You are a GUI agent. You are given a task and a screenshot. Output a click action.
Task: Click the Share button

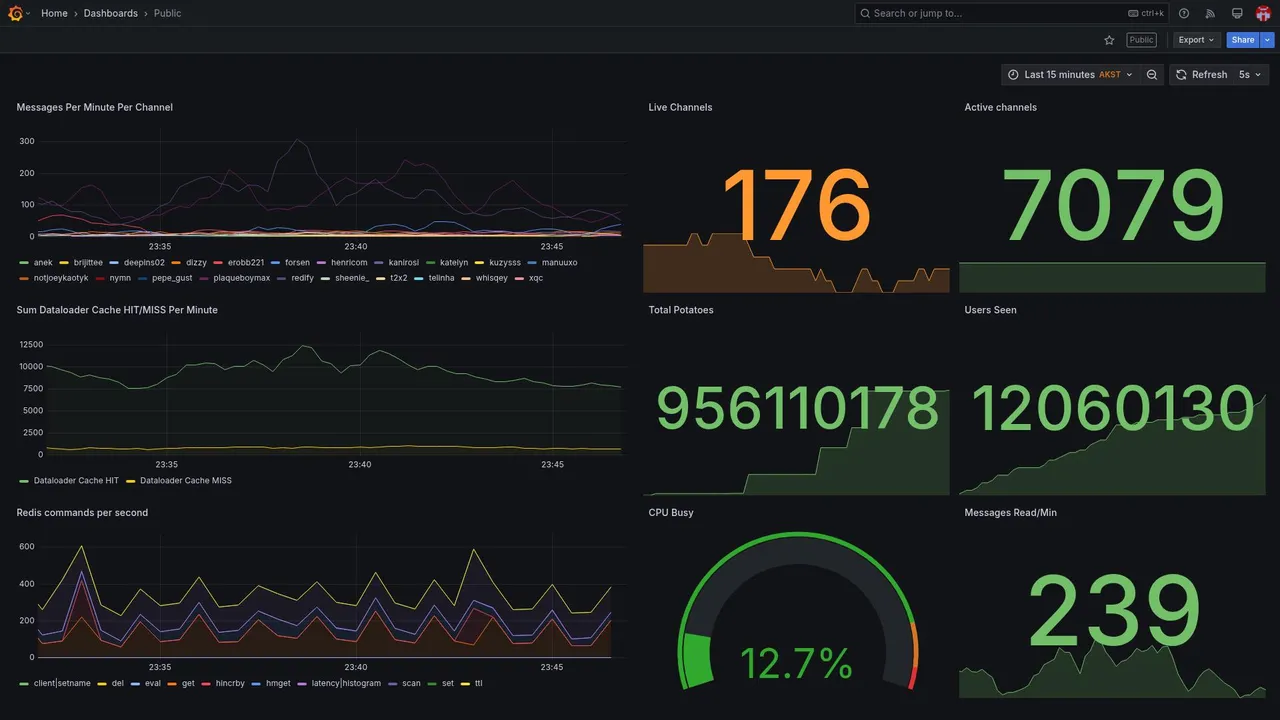(1243, 40)
